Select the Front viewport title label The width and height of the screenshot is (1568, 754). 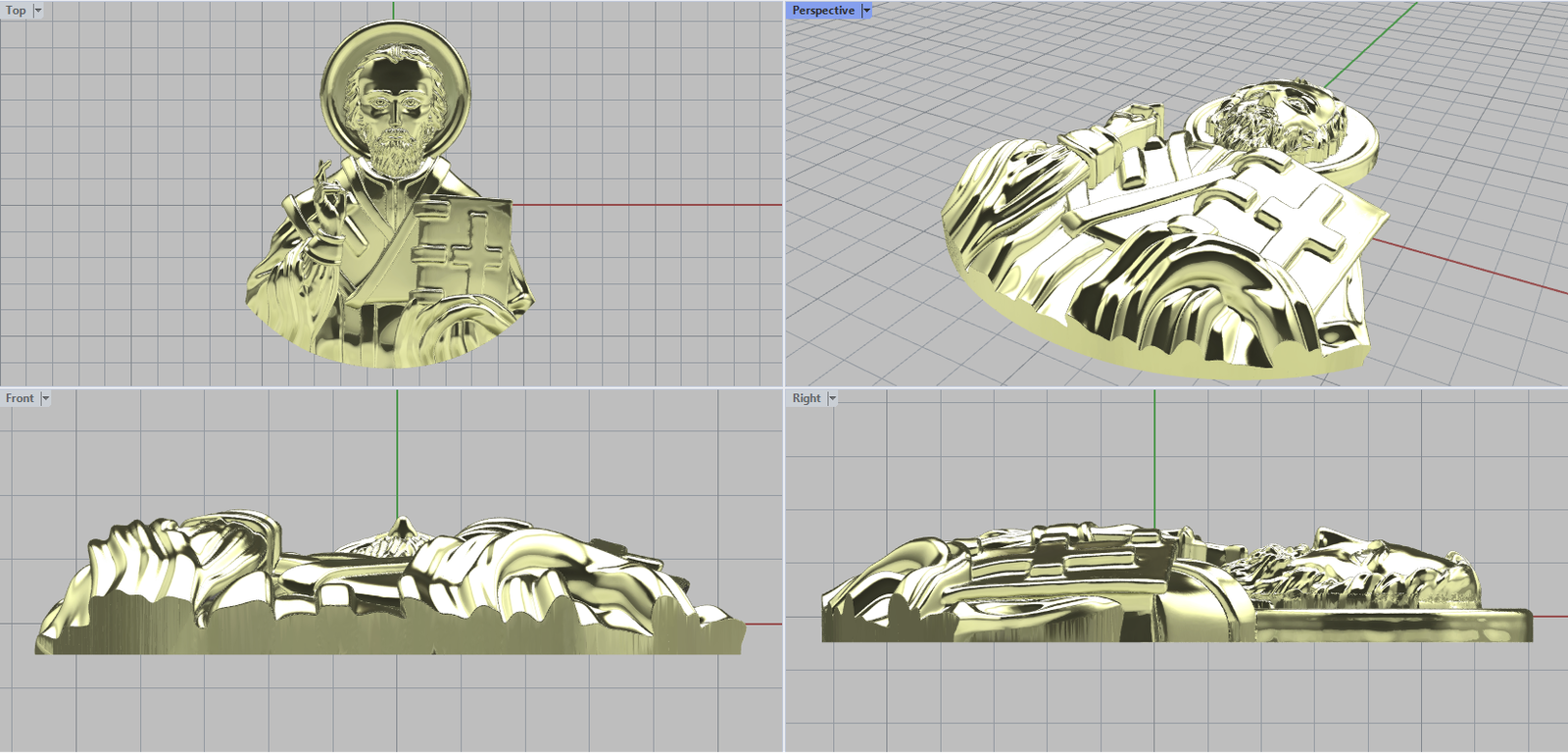[x=19, y=399]
